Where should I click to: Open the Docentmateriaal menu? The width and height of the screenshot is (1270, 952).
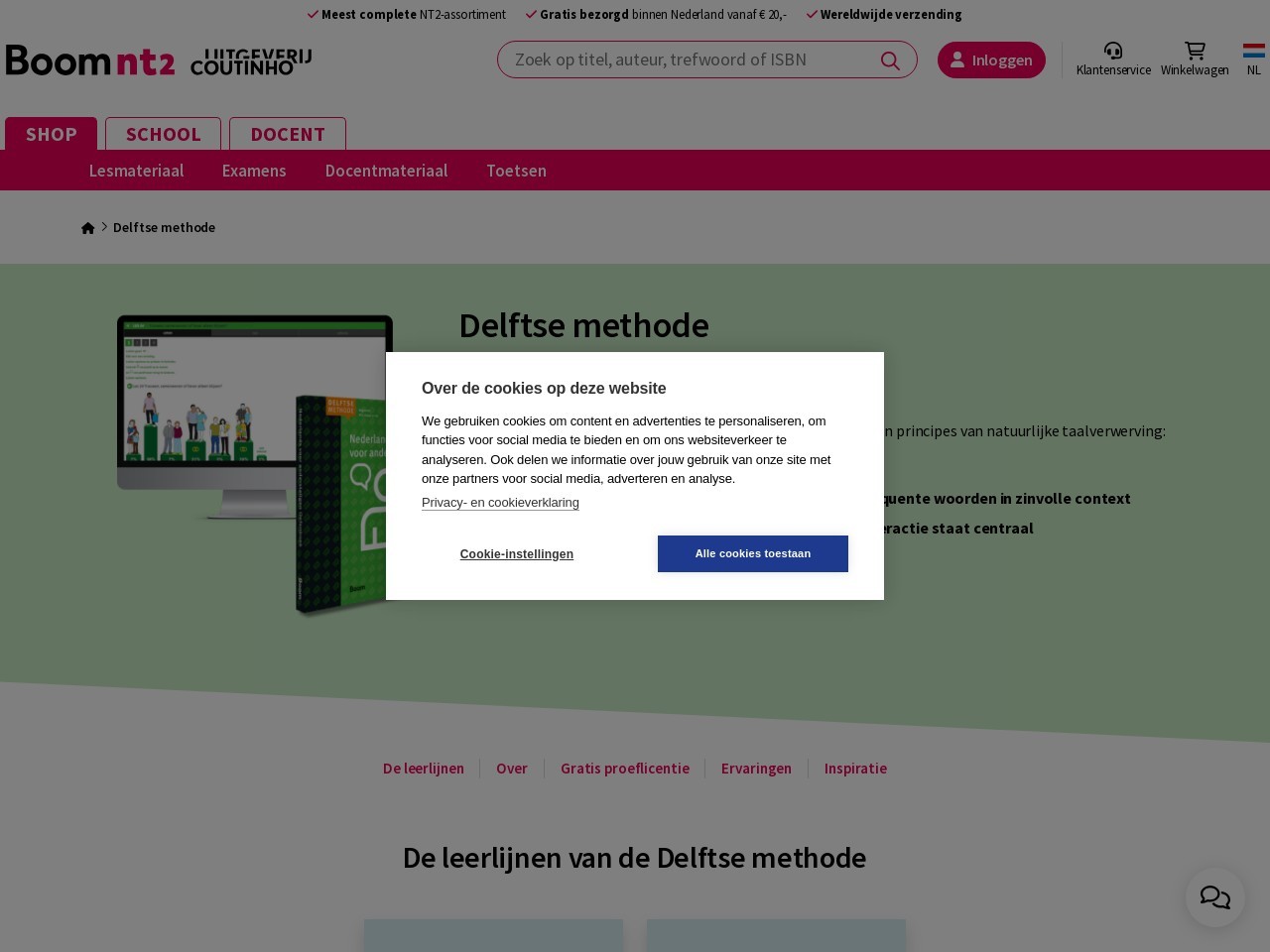click(386, 171)
